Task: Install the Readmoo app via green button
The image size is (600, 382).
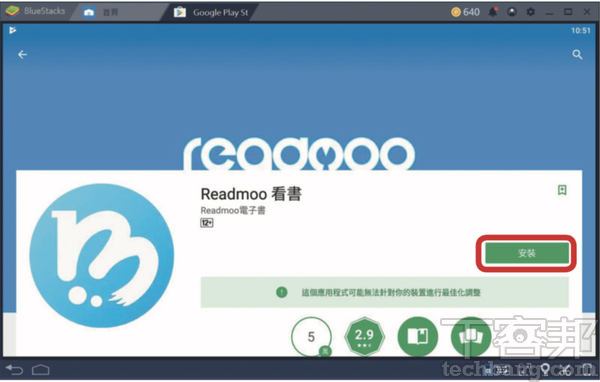Action: pos(527,253)
